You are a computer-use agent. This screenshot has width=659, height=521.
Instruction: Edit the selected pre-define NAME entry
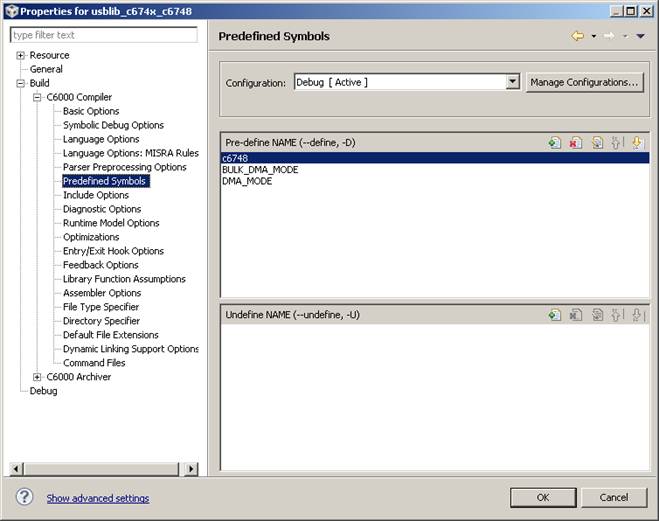pos(597,143)
